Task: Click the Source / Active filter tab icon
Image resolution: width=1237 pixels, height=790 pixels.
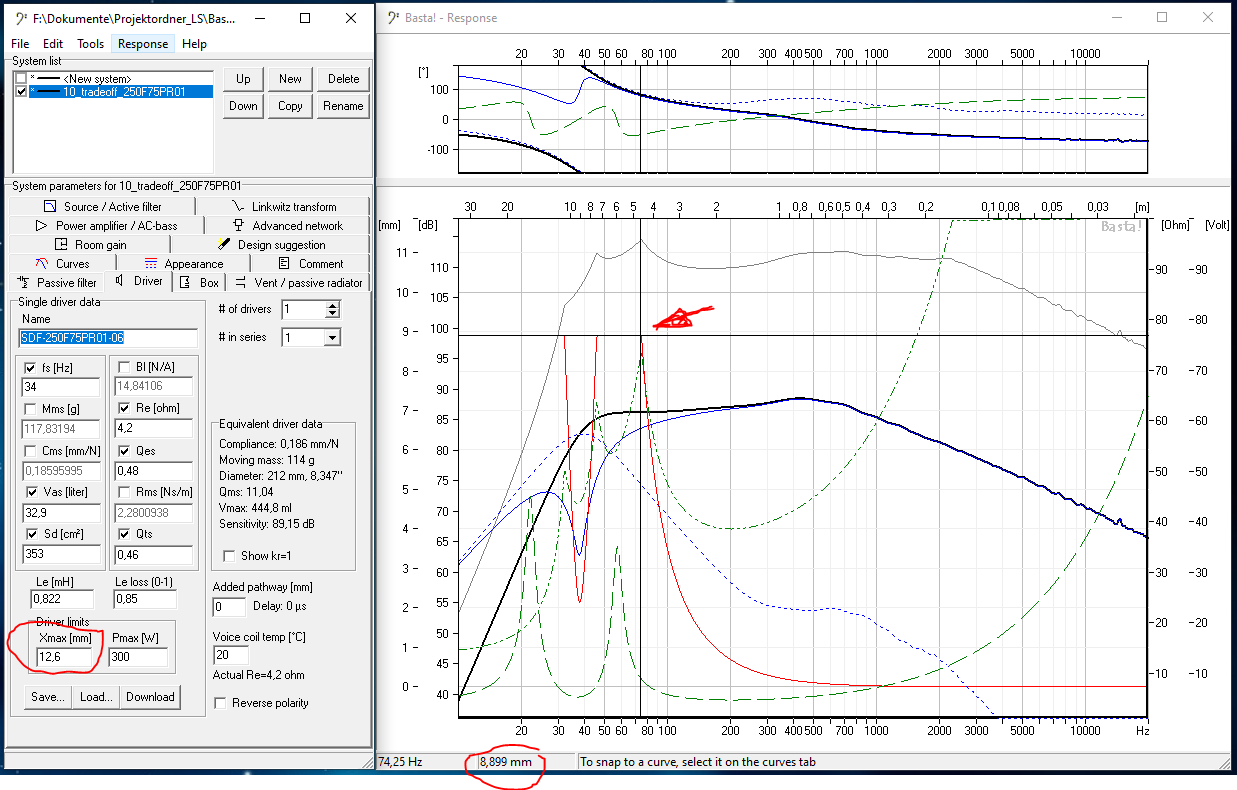Action: 50,207
